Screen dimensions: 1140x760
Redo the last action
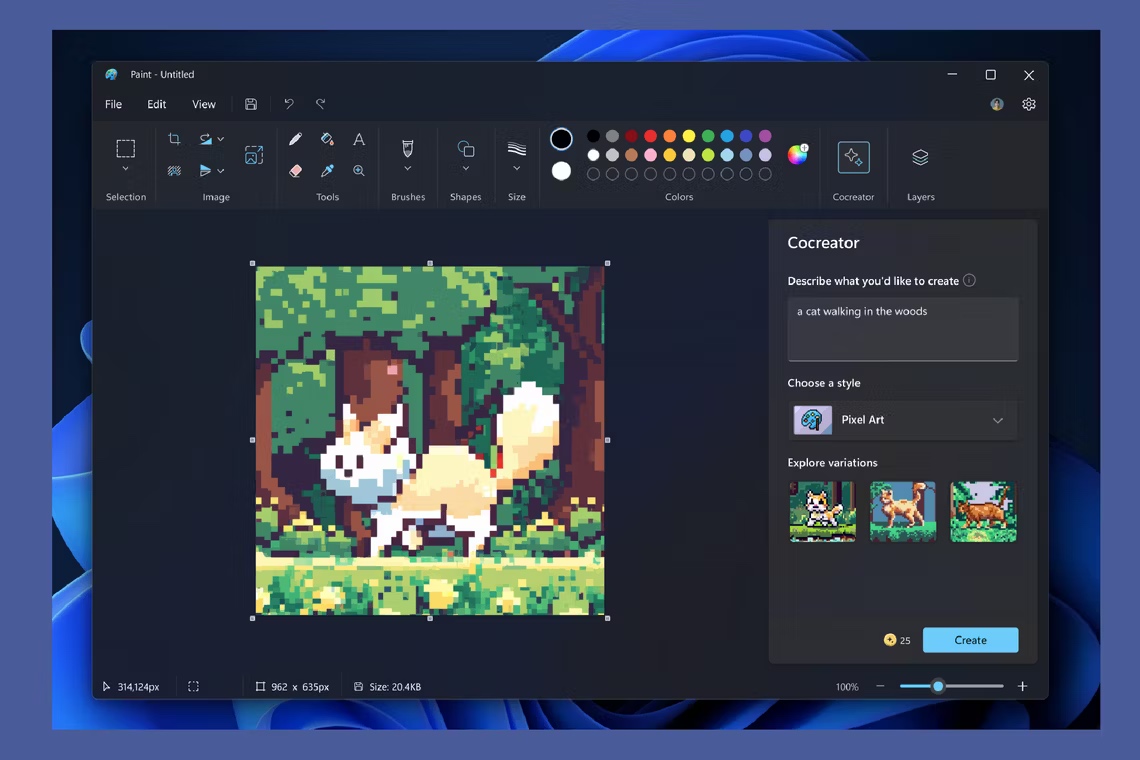tap(321, 104)
